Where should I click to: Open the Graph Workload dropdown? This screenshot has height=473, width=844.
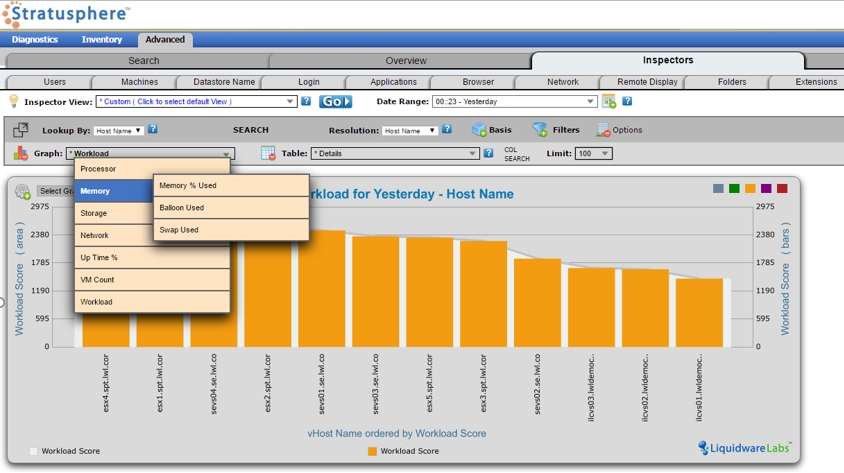coord(150,153)
